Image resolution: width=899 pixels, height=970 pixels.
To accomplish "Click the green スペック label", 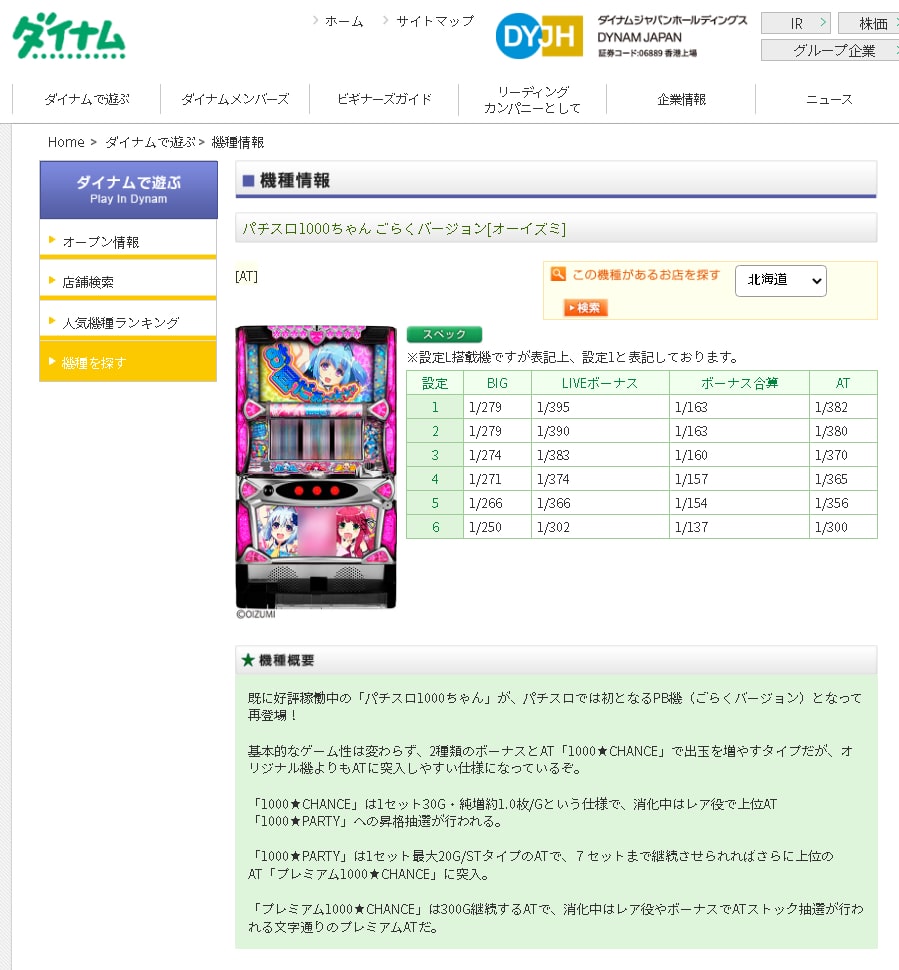I will pos(444,335).
